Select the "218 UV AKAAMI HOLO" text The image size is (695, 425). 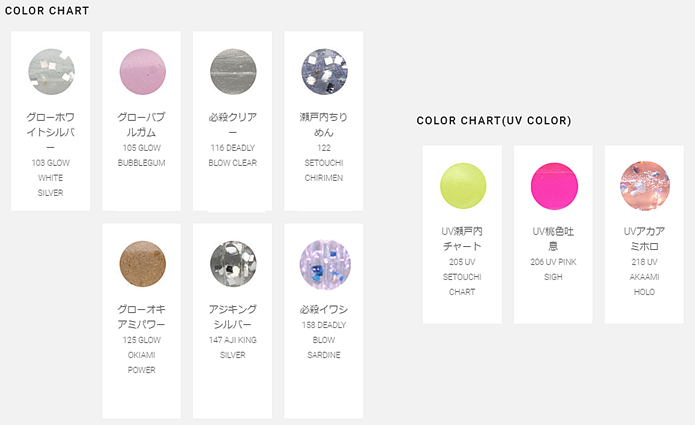pos(644,277)
